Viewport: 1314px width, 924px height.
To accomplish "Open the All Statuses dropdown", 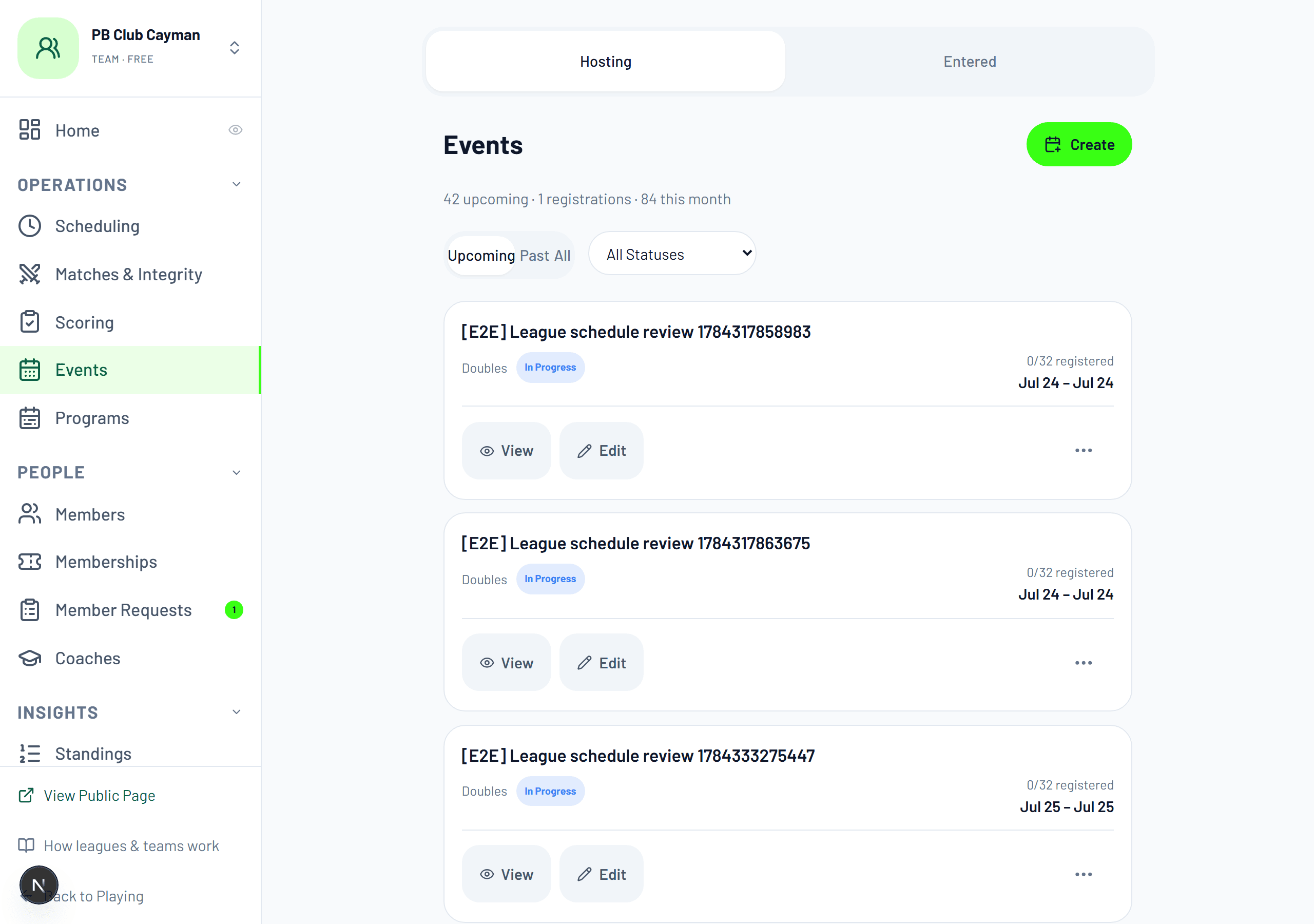I will pyautogui.click(x=672, y=254).
